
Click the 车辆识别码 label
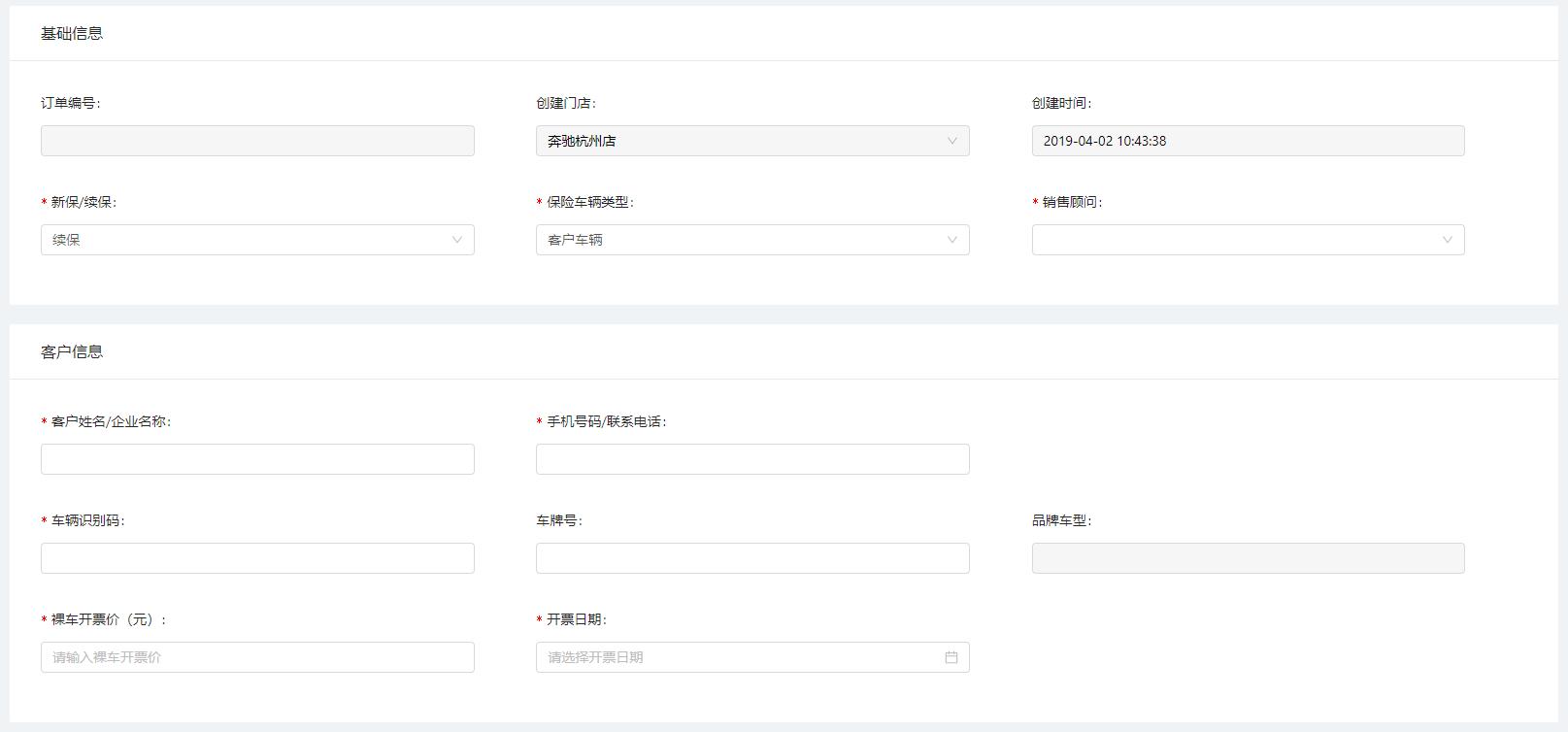[x=87, y=520]
